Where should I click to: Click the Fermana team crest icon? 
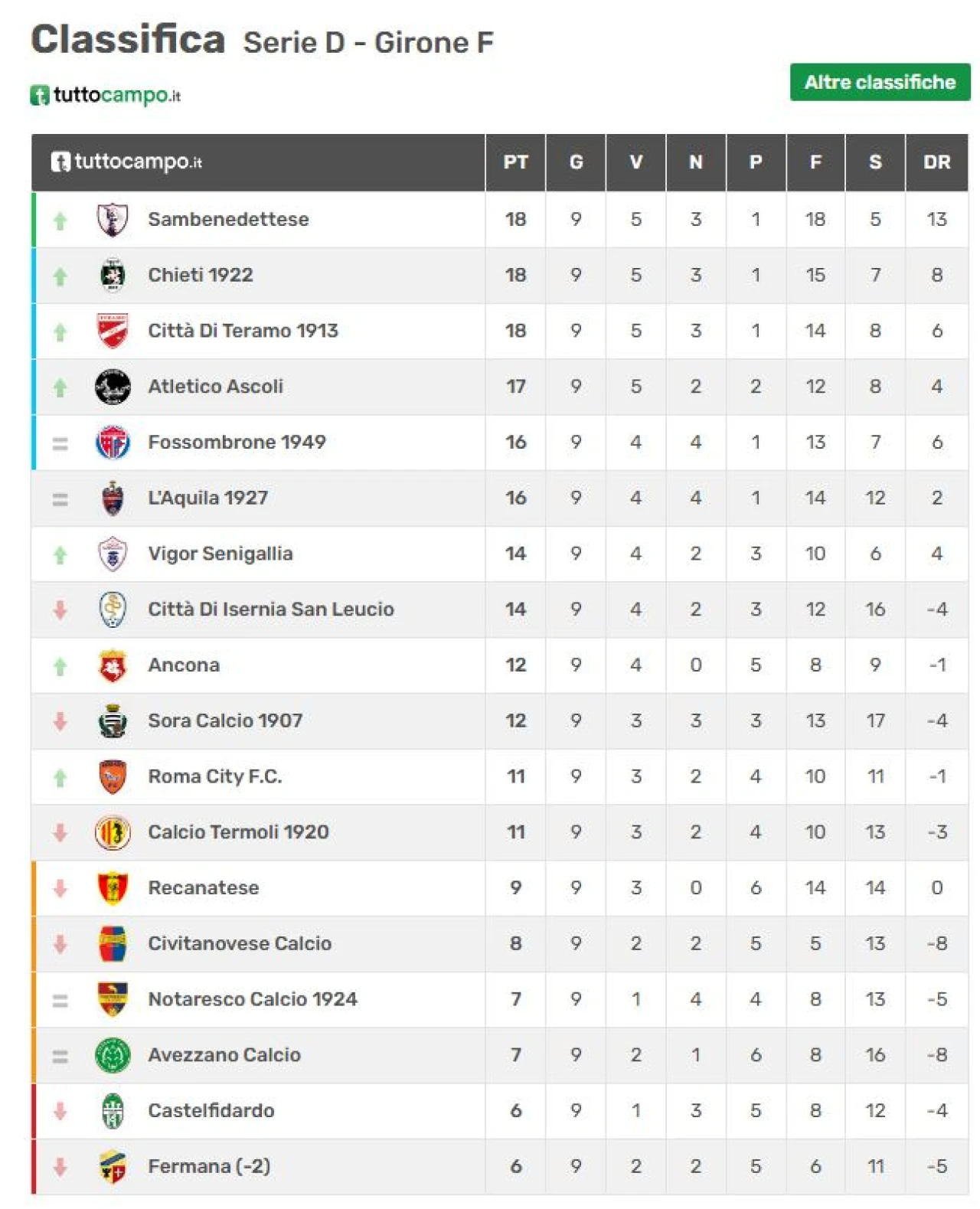pos(113,1167)
